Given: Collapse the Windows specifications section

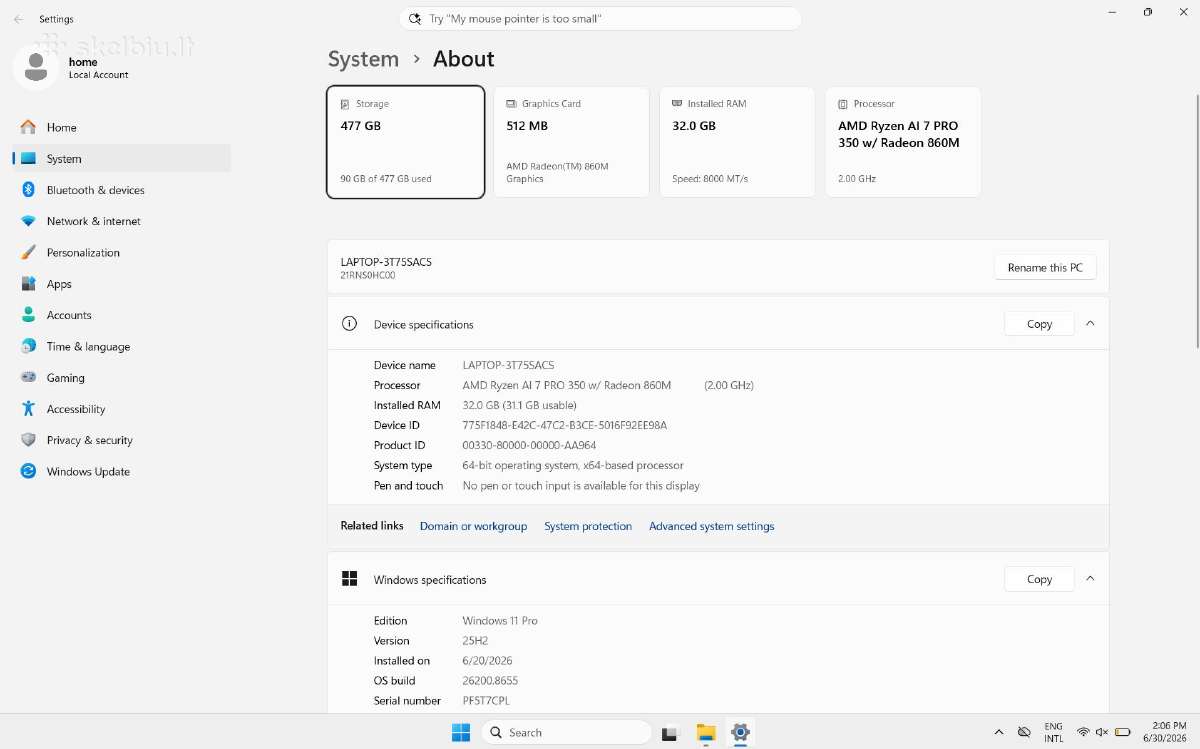Looking at the screenshot, I should 1090,578.
